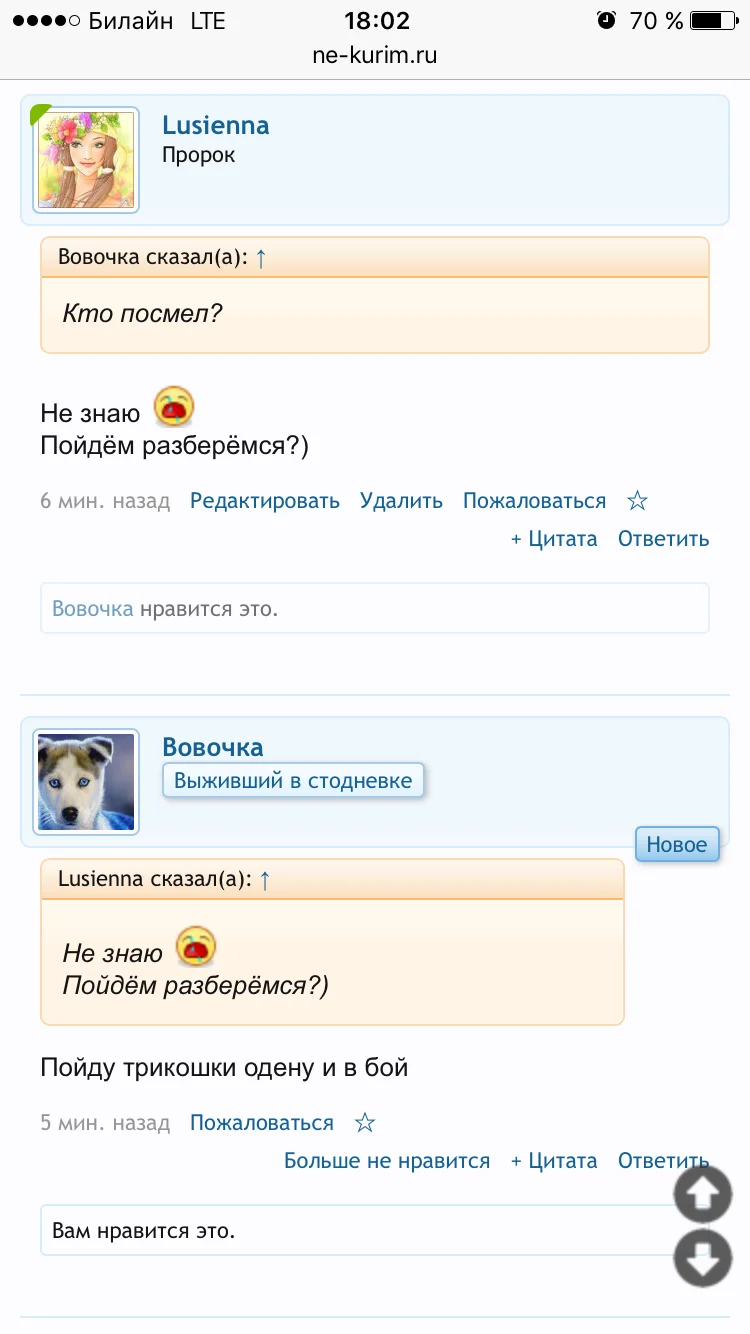This screenshot has height=1334, width=750.
Task: Jump to the original post via the arrow after 'Вовочка сказал(а):'
Action: point(261,258)
